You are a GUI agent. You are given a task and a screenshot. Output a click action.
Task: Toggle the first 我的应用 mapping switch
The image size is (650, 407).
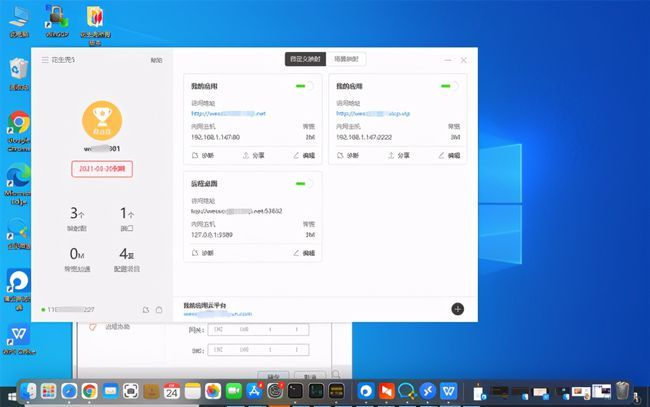tap(304, 86)
